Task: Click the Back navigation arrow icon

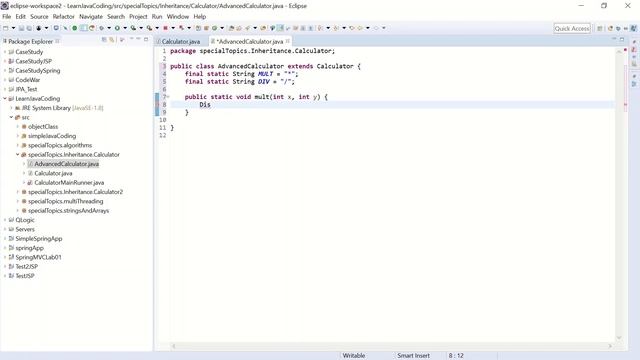Action: tap(360, 28)
